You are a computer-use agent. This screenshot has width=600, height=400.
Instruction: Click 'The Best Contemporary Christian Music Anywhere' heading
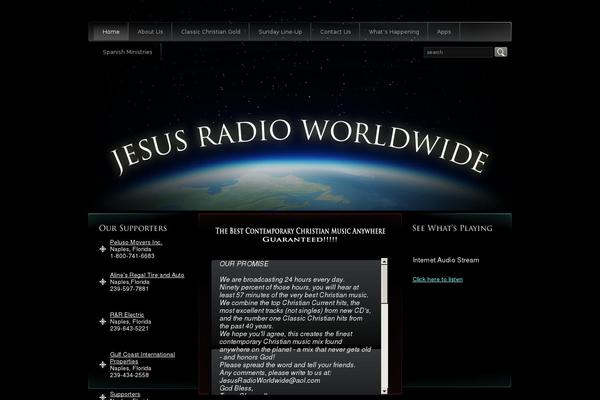click(300, 231)
